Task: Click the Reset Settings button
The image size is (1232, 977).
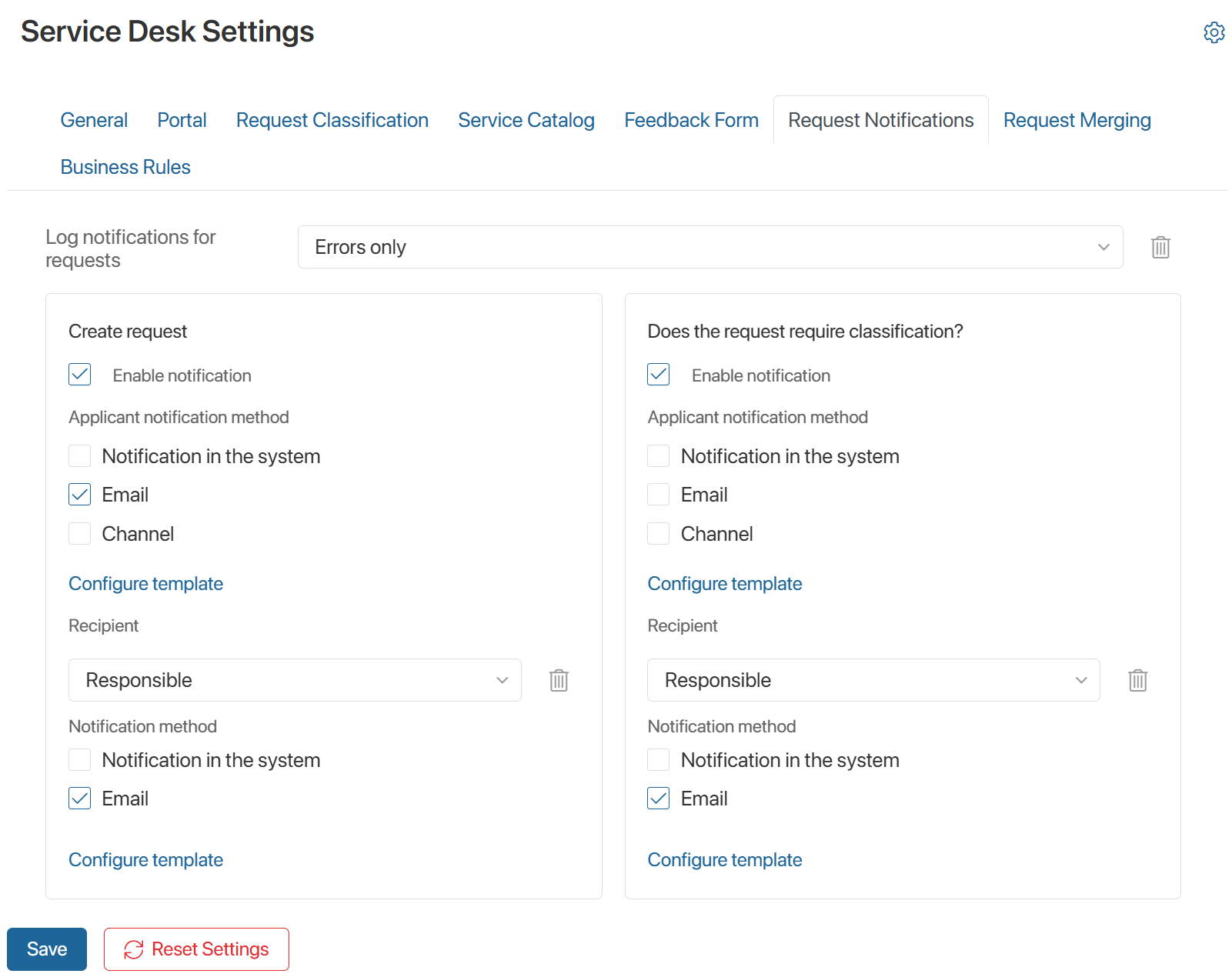Action: 196,949
